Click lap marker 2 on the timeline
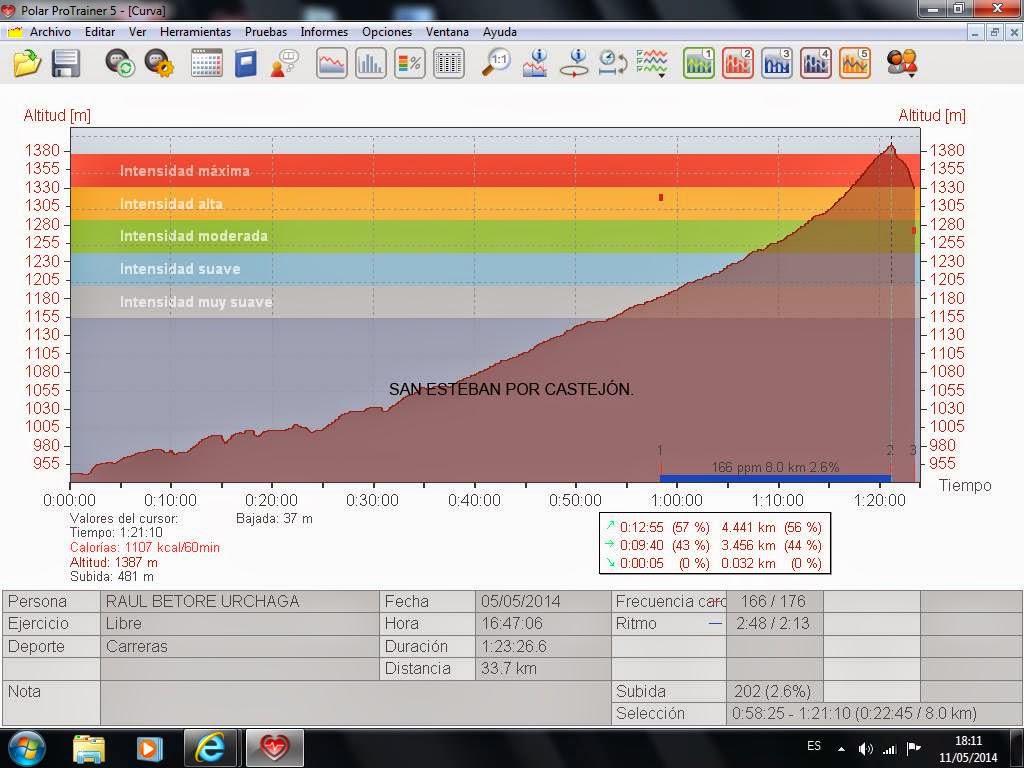Image resolution: width=1024 pixels, height=768 pixels. [x=889, y=450]
